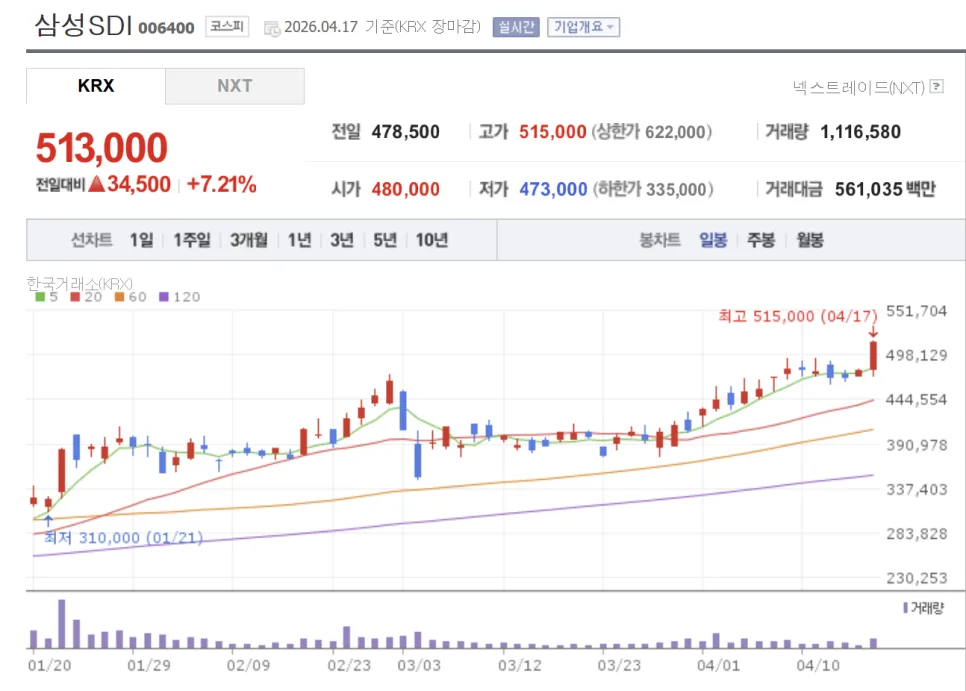Click the 전일 value 478,500
The height and width of the screenshot is (691, 966).
405,132
